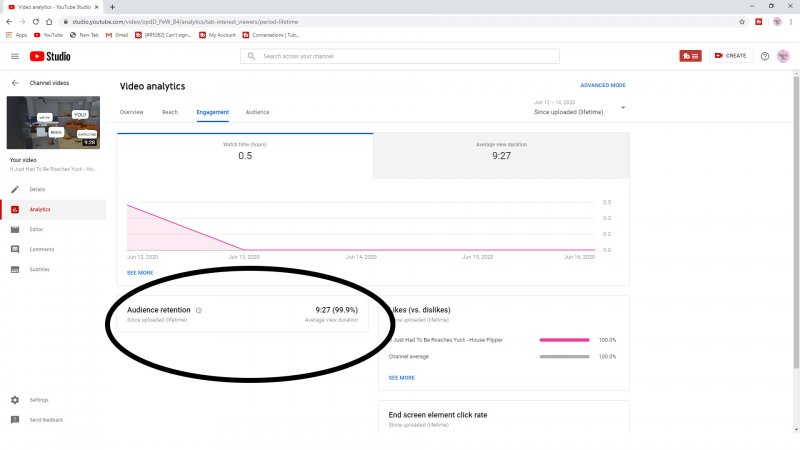Viewport: 800px width, 450px height.
Task: Bookmark page with the star icon
Action: [x=741, y=21]
